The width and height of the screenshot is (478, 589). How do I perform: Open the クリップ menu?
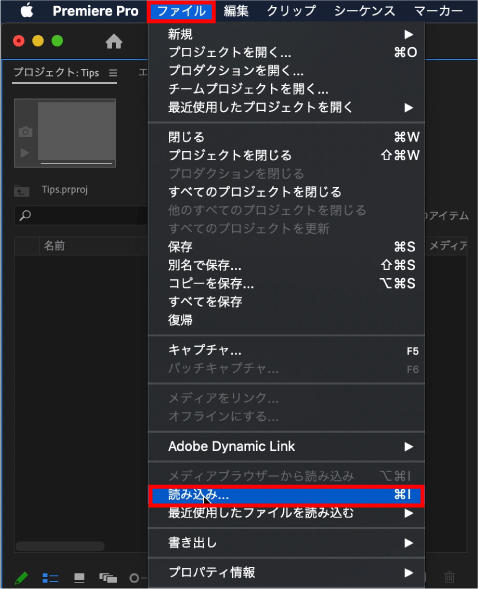(x=291, y=11)
